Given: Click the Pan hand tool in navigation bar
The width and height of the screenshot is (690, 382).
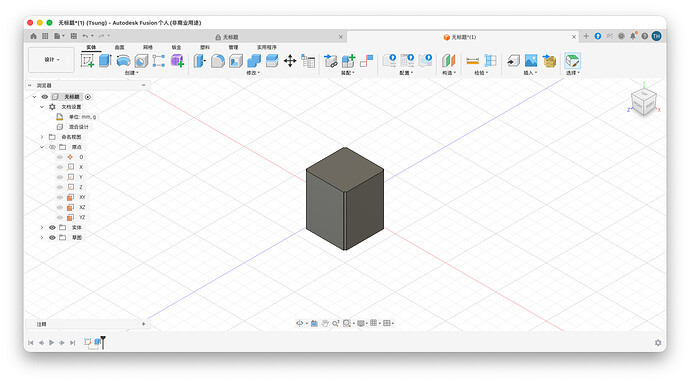Looking at the screenshot, I should [325, 323].
